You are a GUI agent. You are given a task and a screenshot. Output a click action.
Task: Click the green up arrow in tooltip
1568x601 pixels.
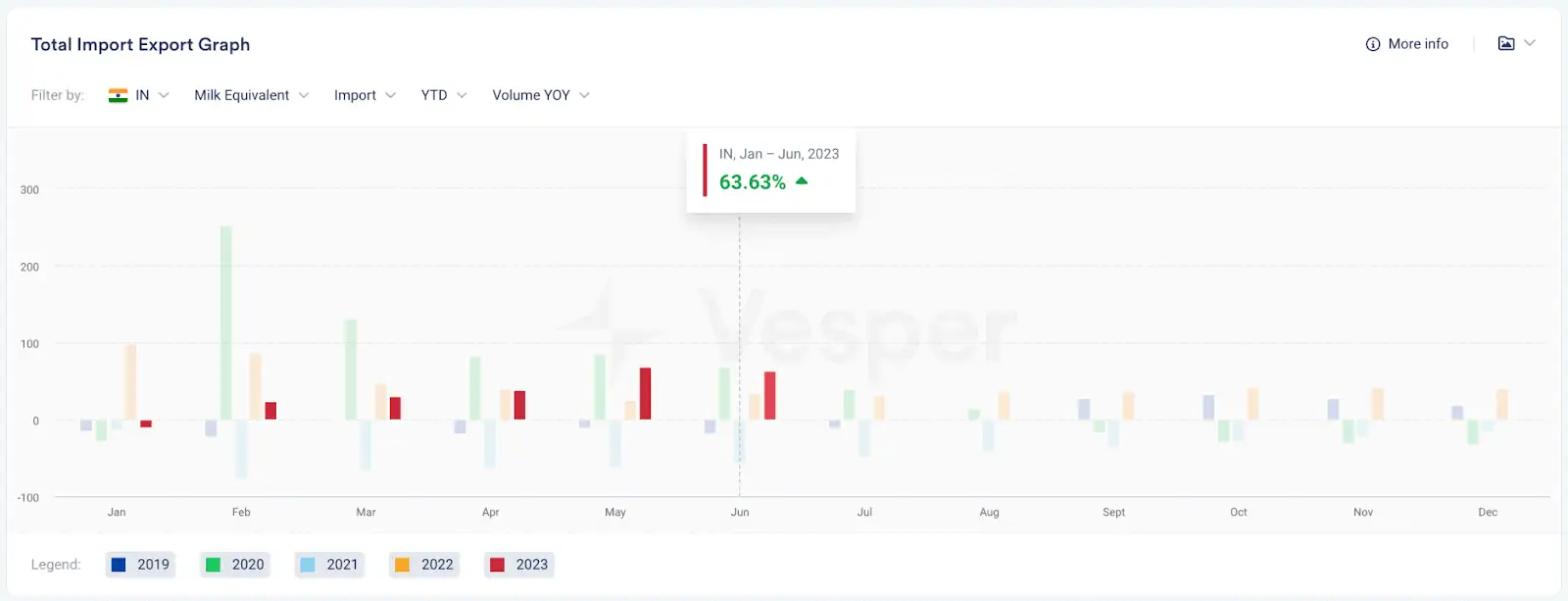coord(802,180)
